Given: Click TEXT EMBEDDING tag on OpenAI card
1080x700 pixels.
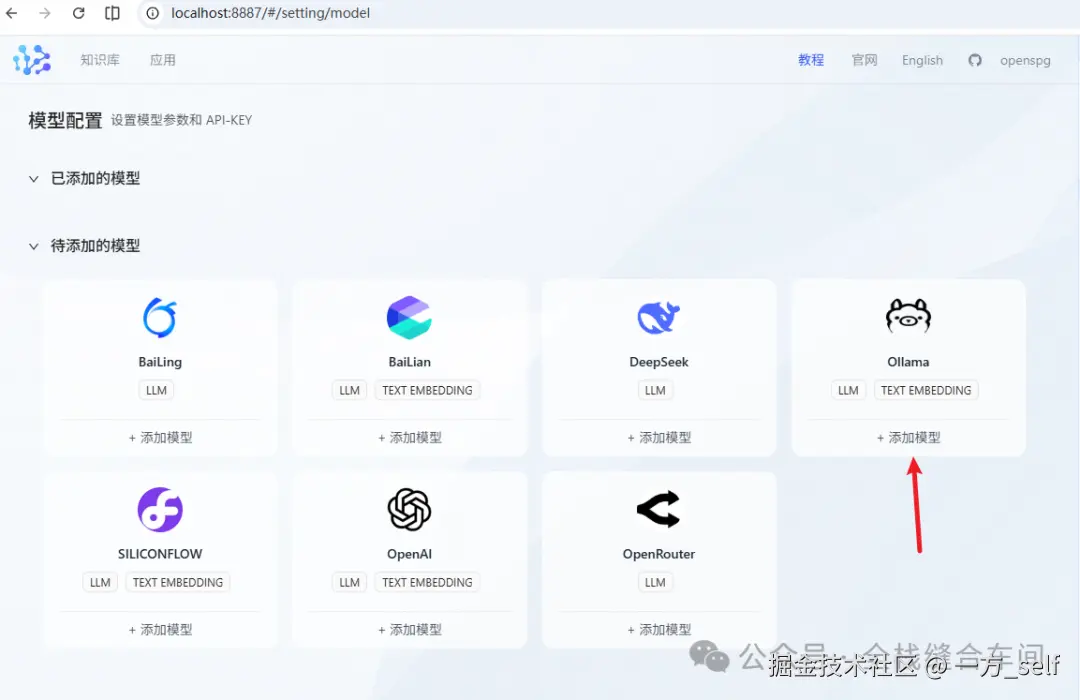Looking at the screenshot, I should [x=427, y=583].
